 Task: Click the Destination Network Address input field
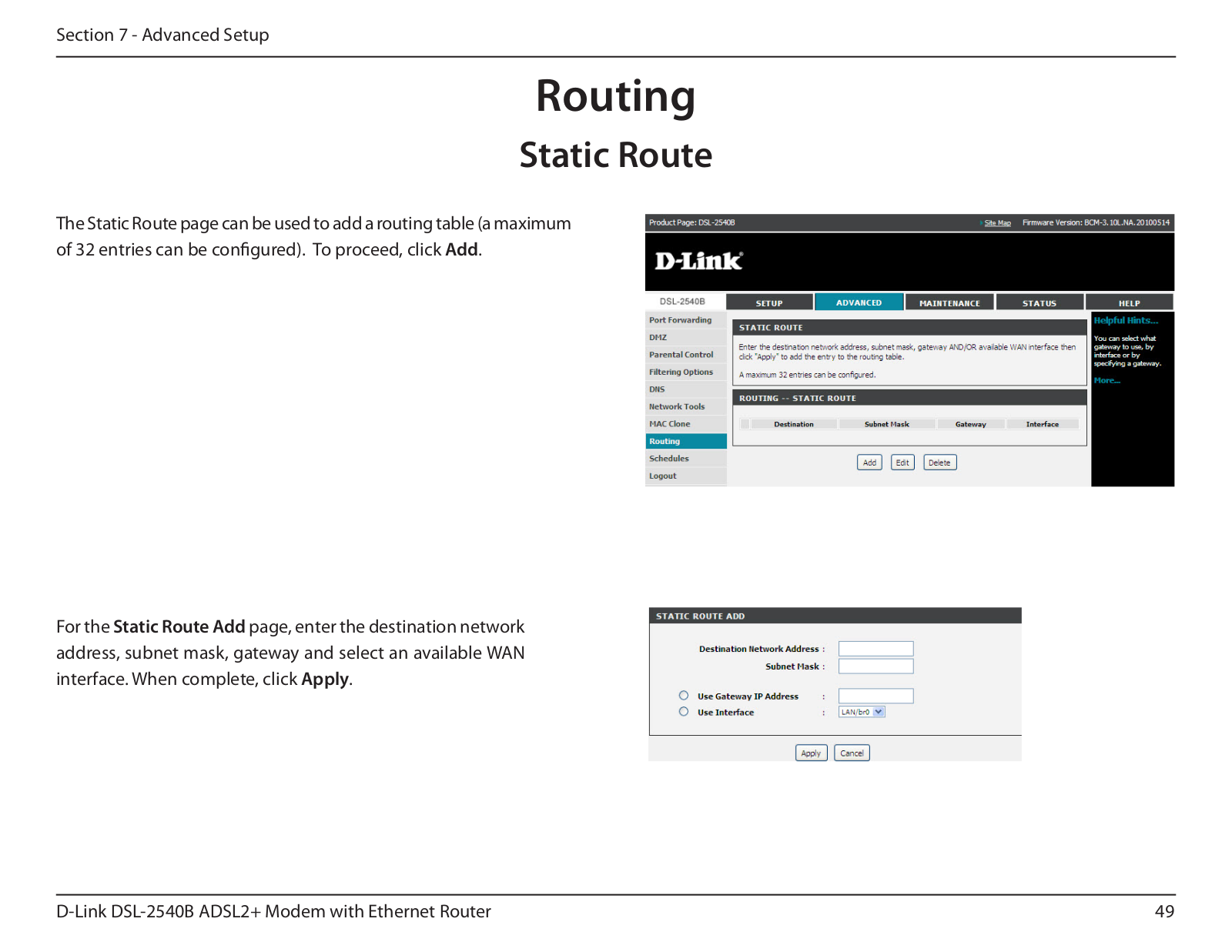point(875,649)
